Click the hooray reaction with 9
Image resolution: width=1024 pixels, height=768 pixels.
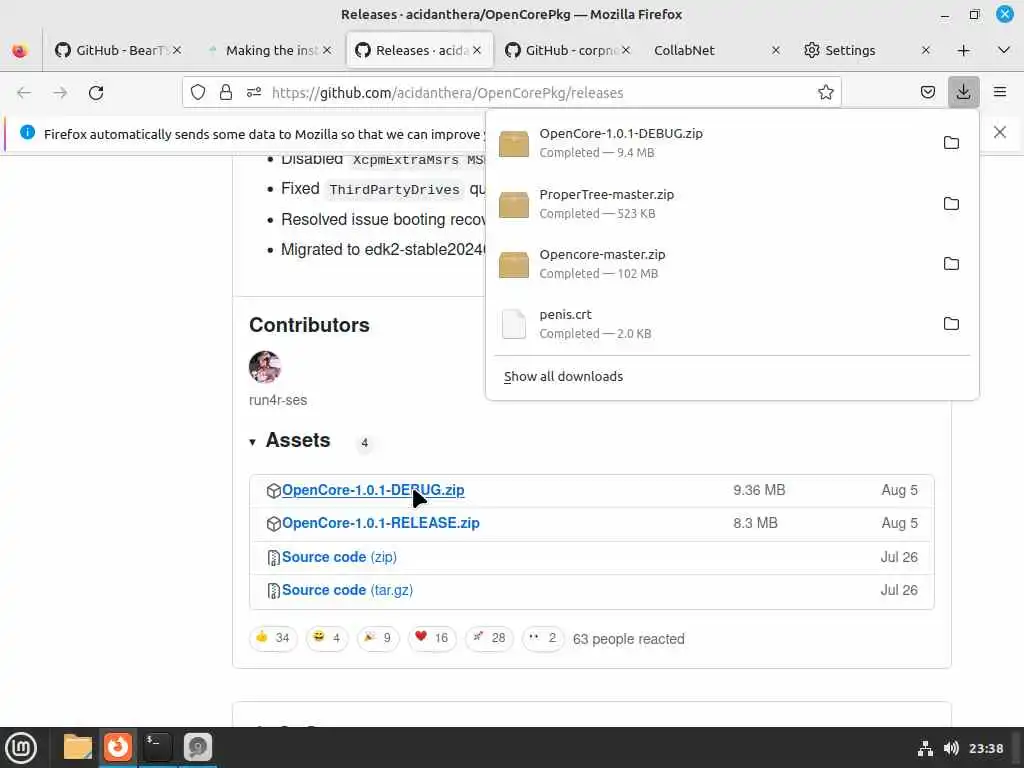[377, 637]
